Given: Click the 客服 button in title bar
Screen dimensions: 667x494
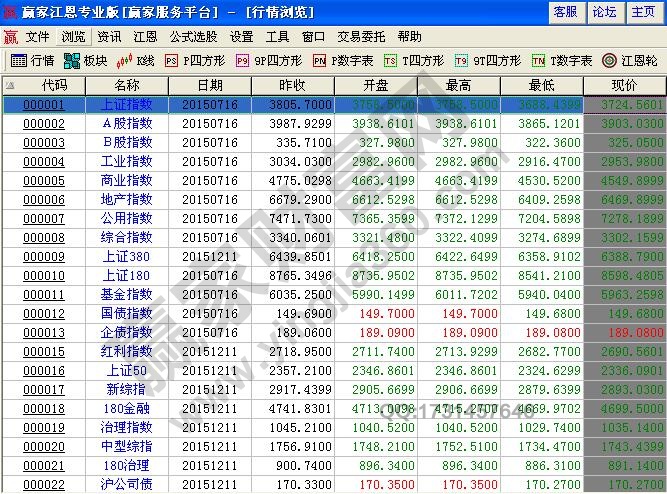Looking at the screenshot, I should coord(565,12).
